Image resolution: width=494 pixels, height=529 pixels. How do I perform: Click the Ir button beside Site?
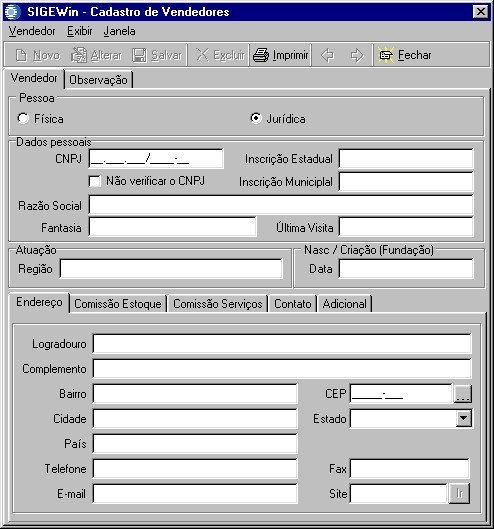pyautogui.click(x=459, y=493)
